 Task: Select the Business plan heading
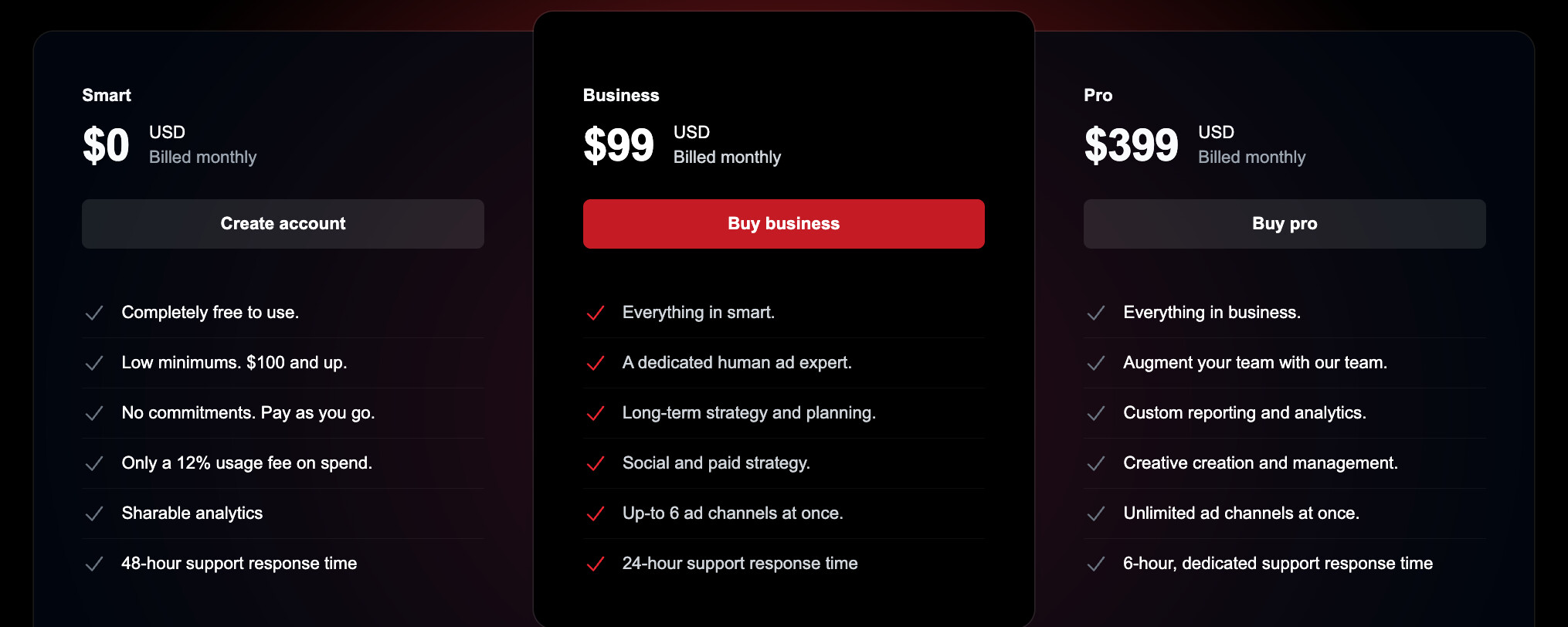[621, 95]
